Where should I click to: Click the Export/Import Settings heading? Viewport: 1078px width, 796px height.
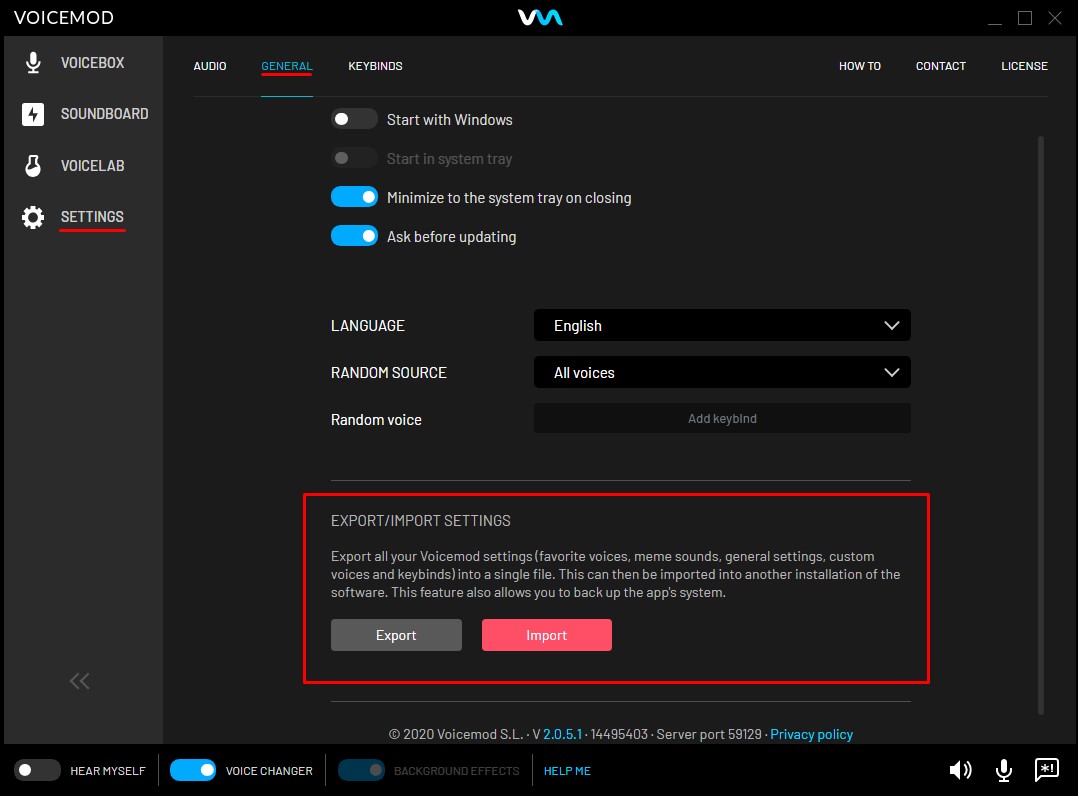(x=421, y=520)
